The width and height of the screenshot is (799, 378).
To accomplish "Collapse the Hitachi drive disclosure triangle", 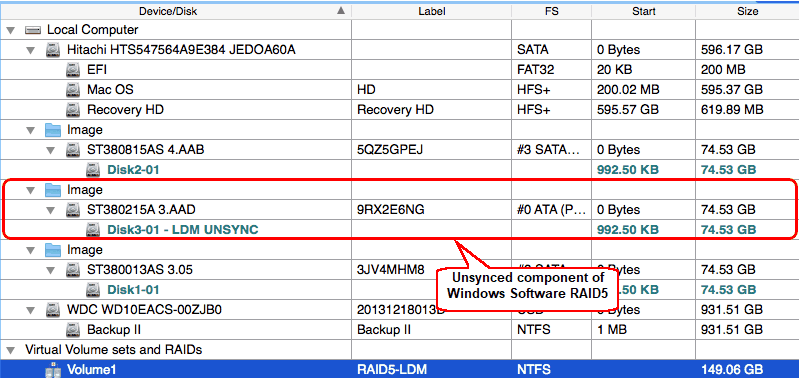I will click(30, 50).
